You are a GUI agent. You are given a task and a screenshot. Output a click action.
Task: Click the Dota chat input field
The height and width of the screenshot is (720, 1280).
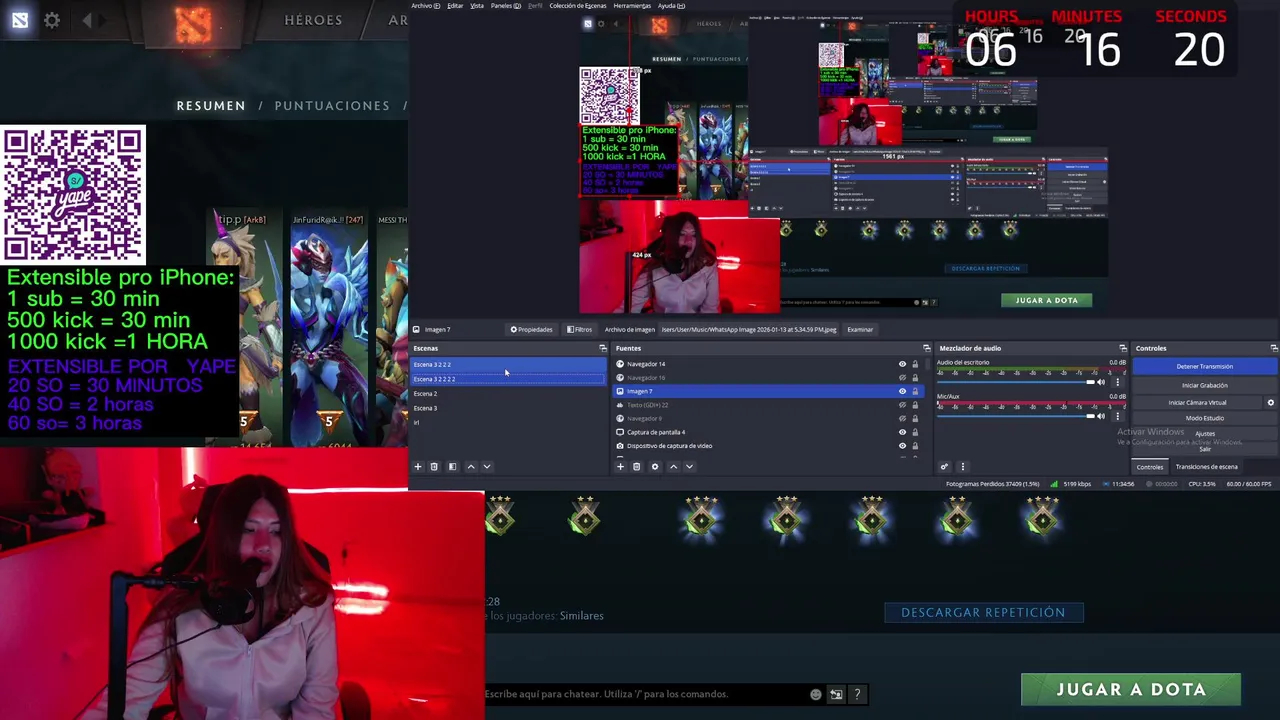645,694
